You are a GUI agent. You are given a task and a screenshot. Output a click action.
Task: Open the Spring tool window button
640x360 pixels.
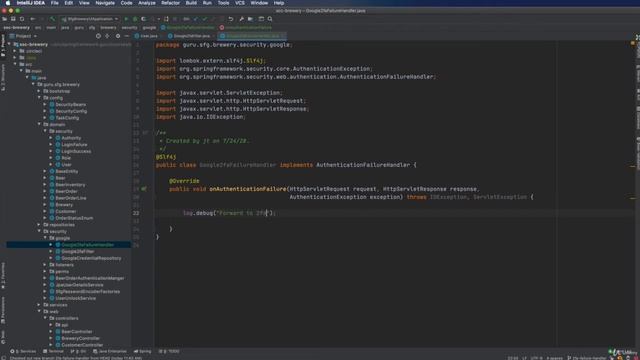coord(142,351)
